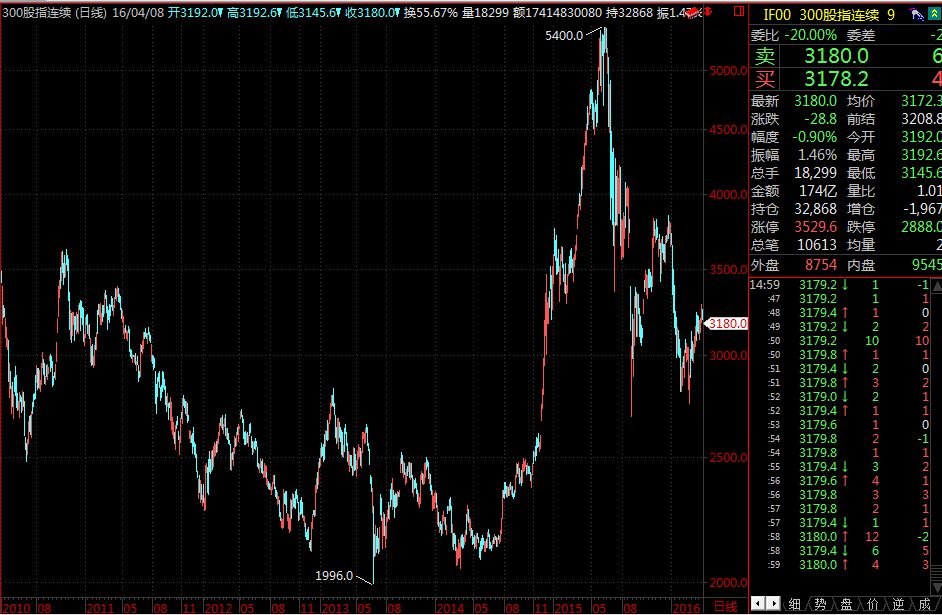This screenshot has width=942, height=615.
Task: Click the 300股指连续 name in quote panel
Action: [840, 15]
